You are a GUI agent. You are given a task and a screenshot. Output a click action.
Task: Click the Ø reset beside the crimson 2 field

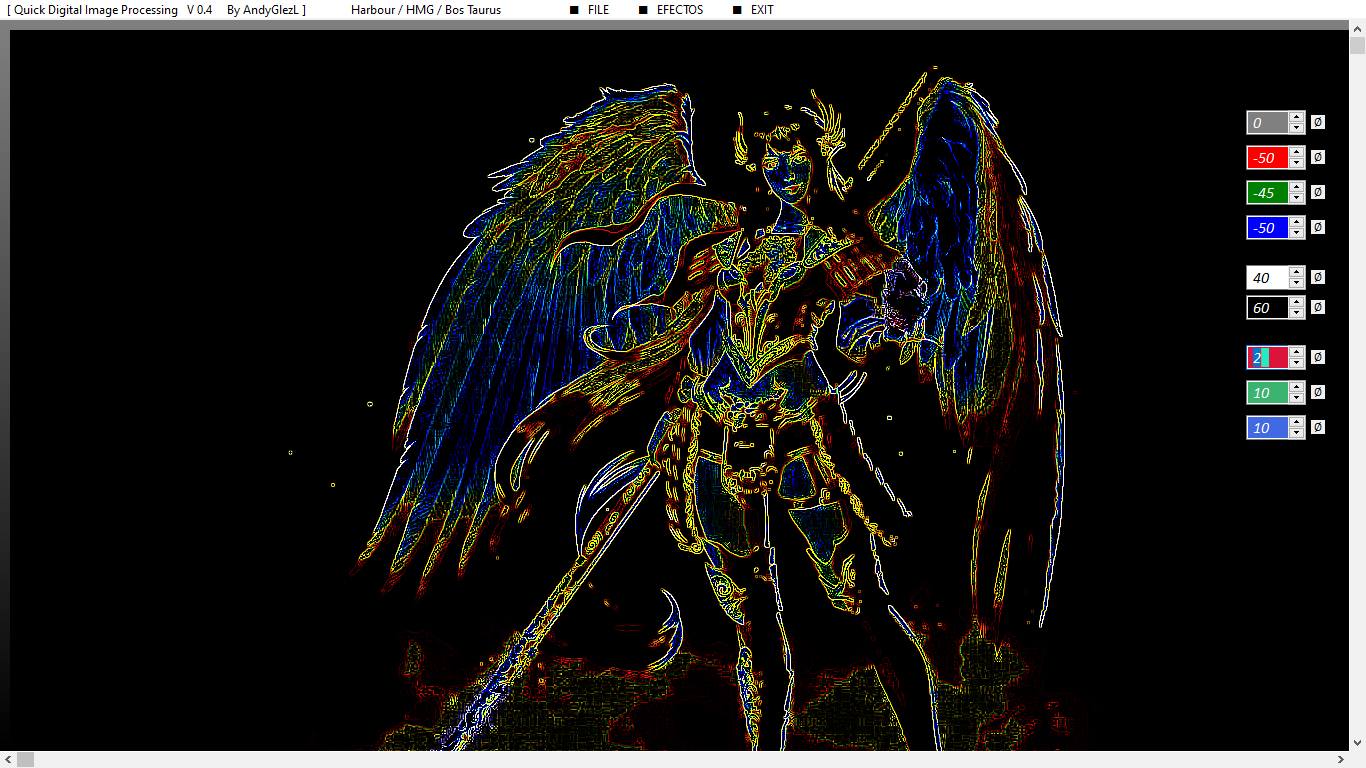(x=1317, y=357)
